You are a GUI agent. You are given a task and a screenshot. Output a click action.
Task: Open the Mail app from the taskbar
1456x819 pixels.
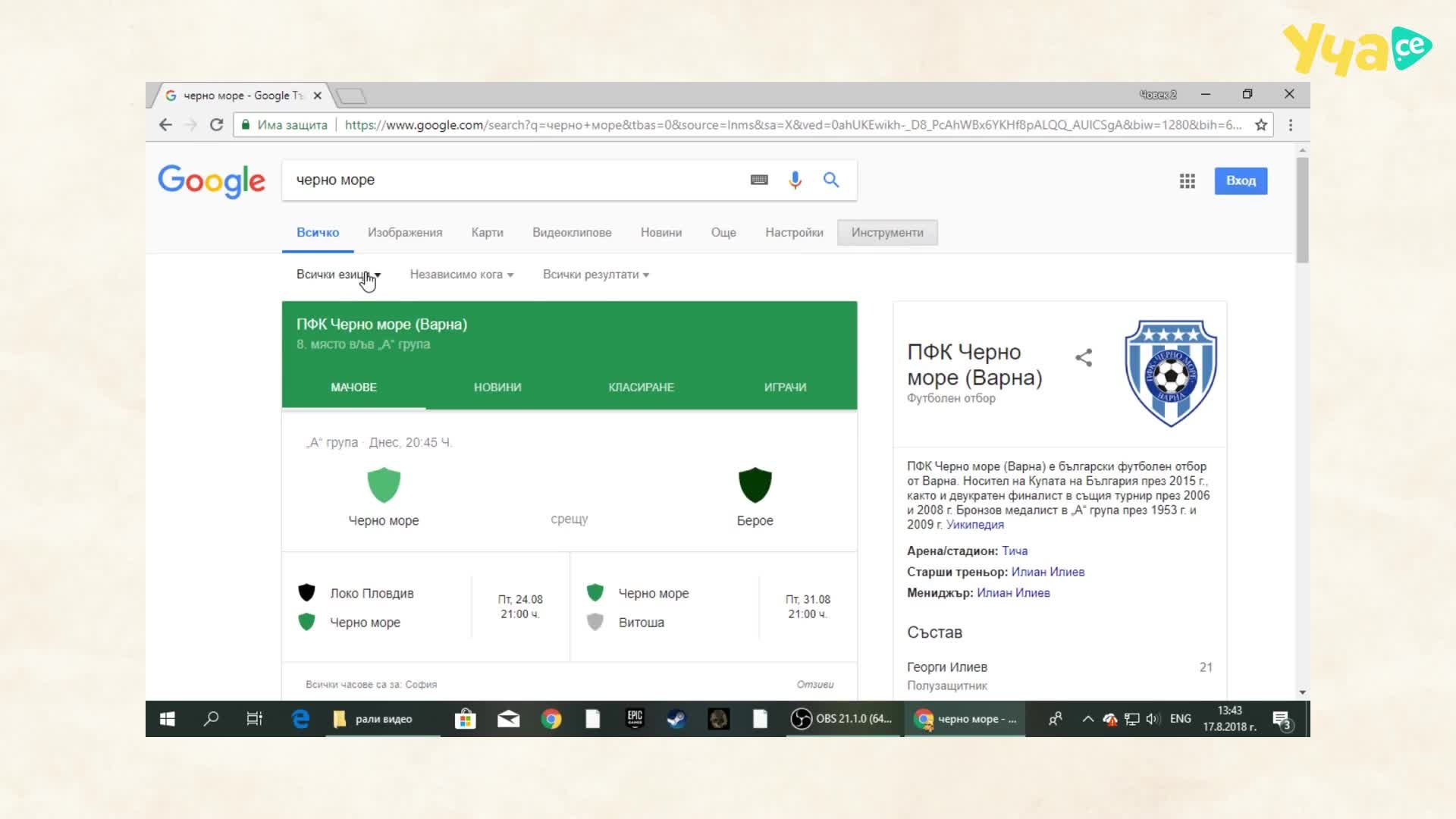pos(508,719)
